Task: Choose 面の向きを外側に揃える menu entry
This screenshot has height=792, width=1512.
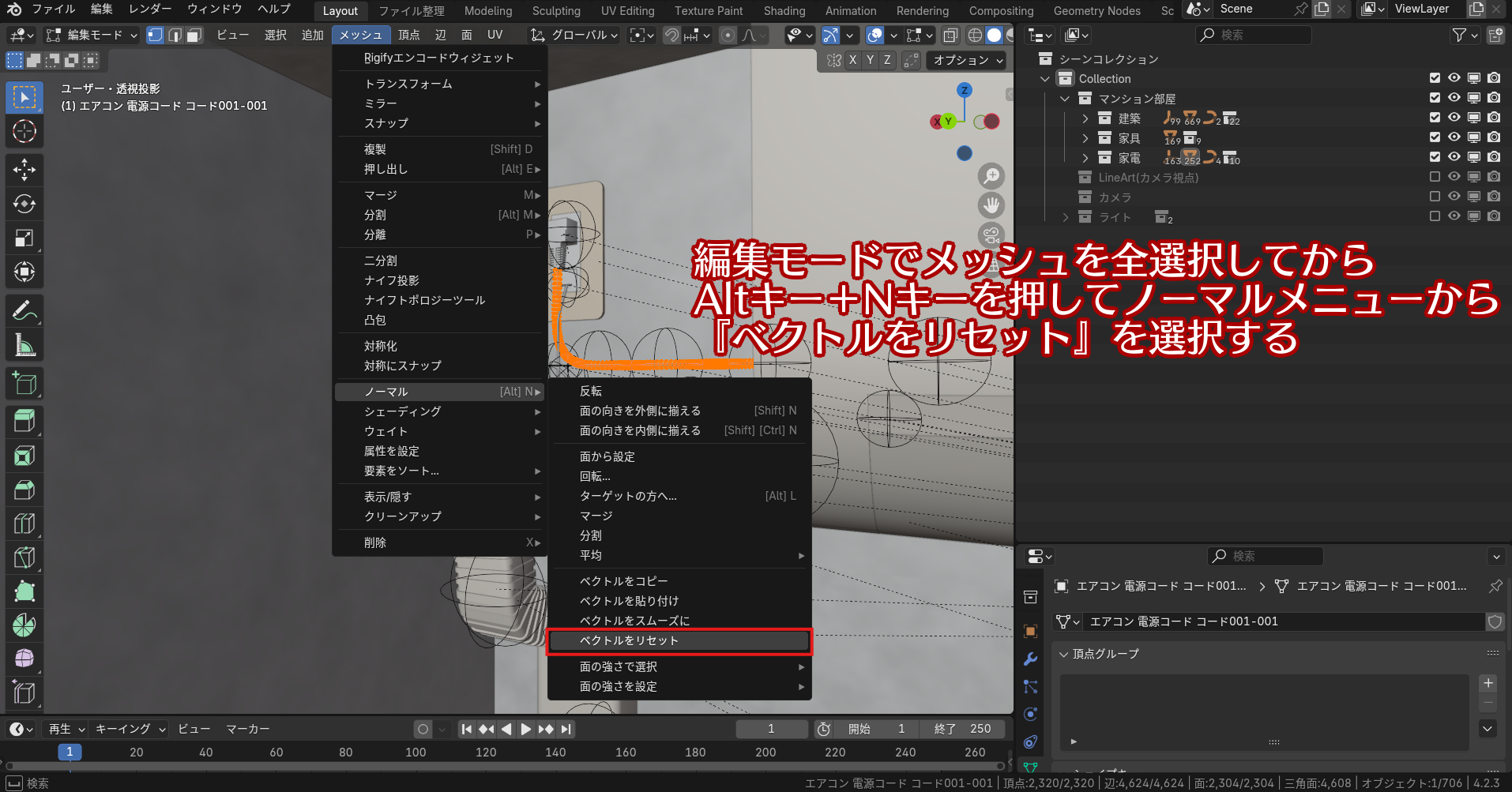Action: [679, 411]
